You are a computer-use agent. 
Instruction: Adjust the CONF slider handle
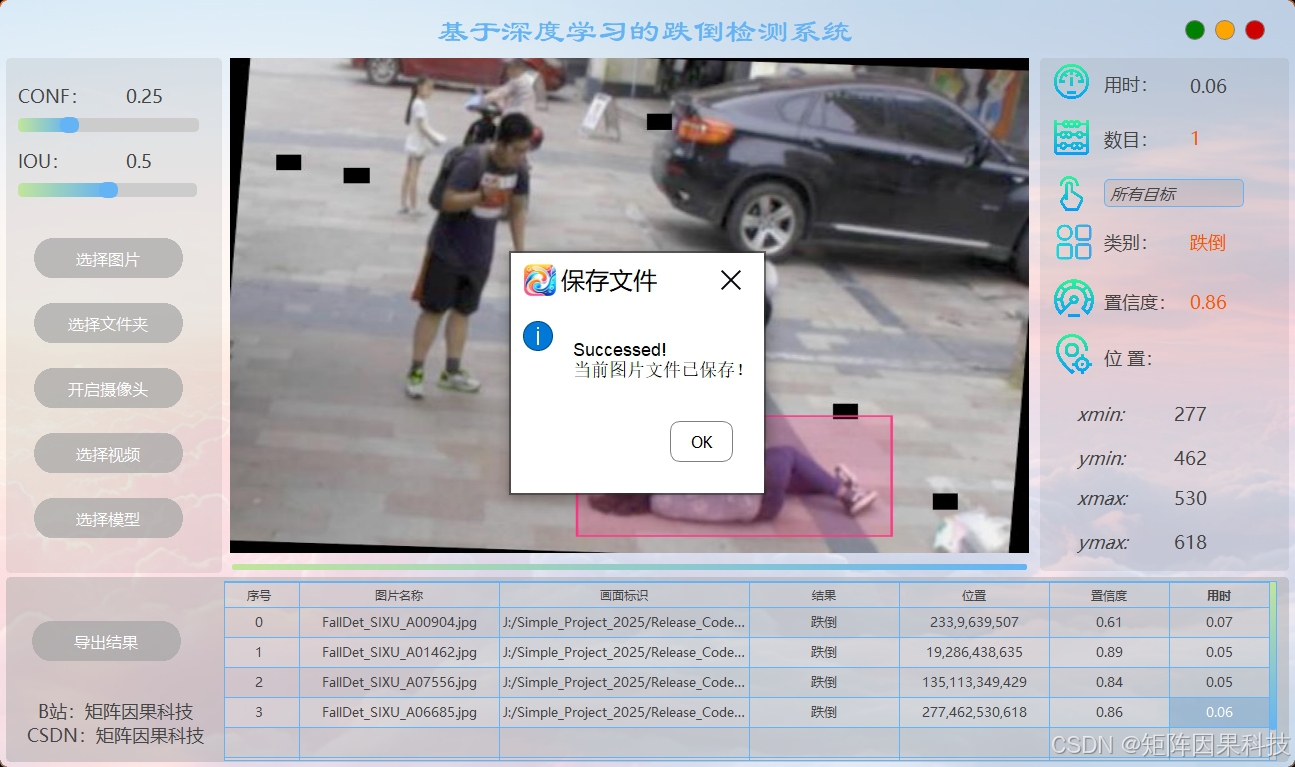tap(69, 125)
